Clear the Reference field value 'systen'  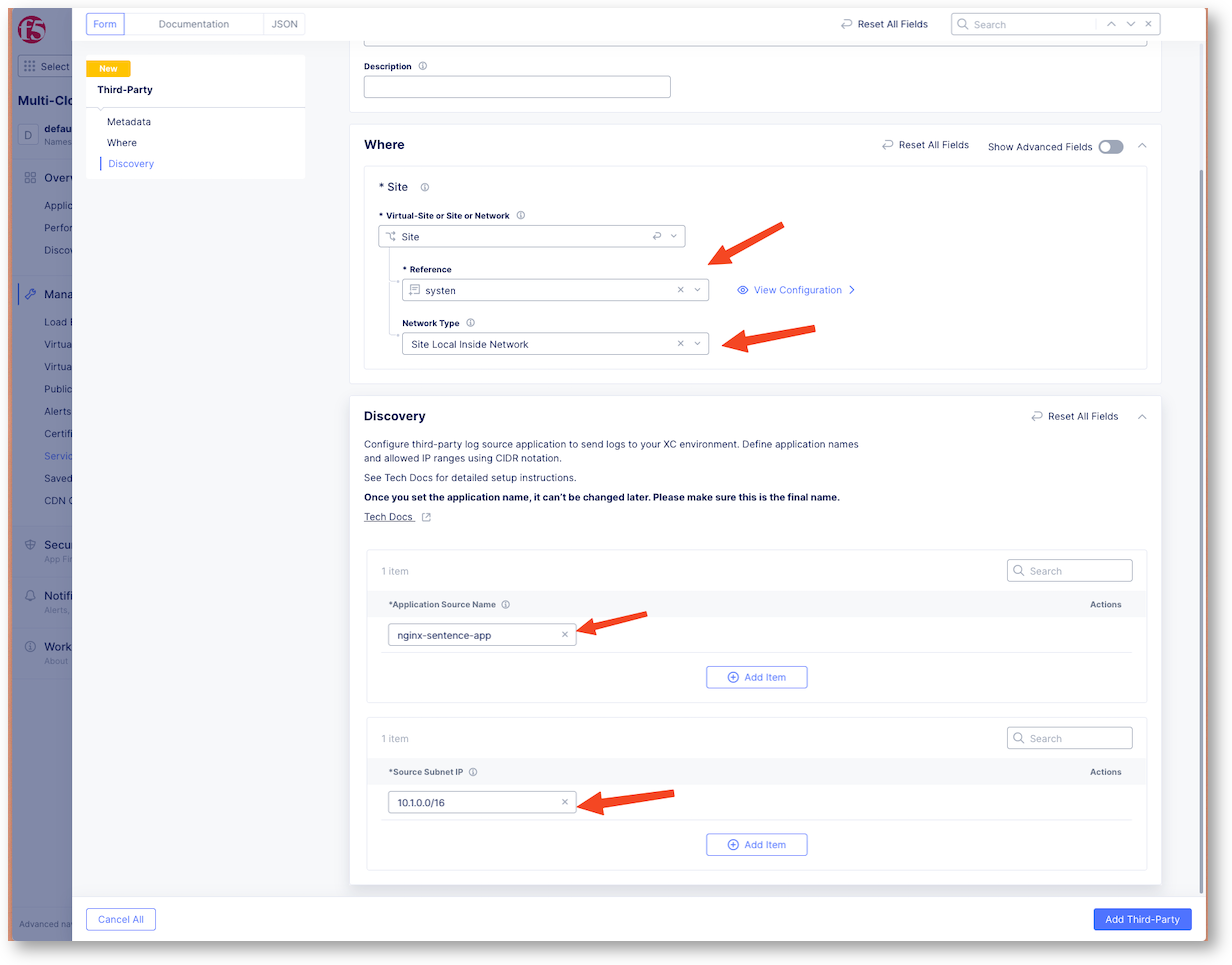(681, 290)
